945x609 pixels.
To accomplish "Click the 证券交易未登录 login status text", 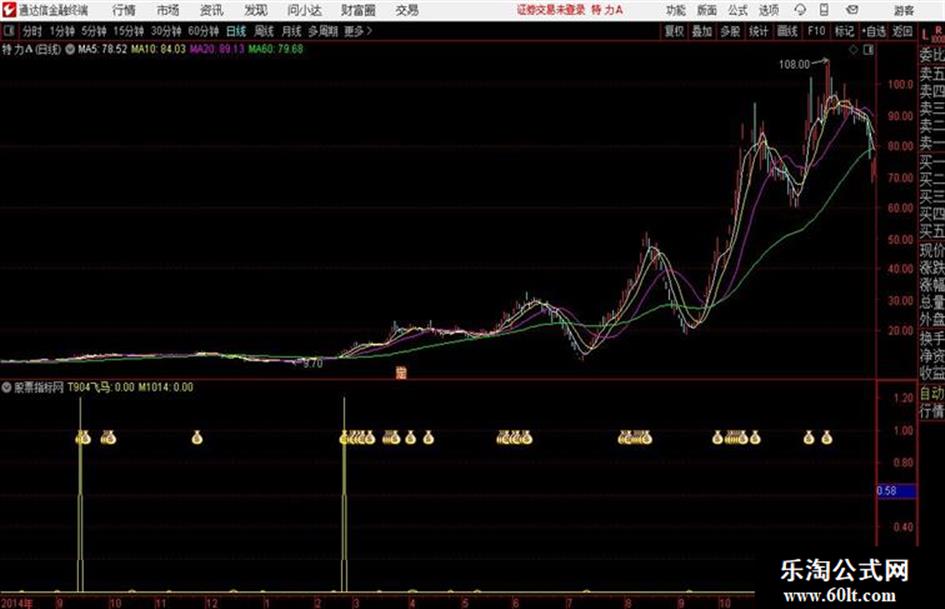I will 551,10.
